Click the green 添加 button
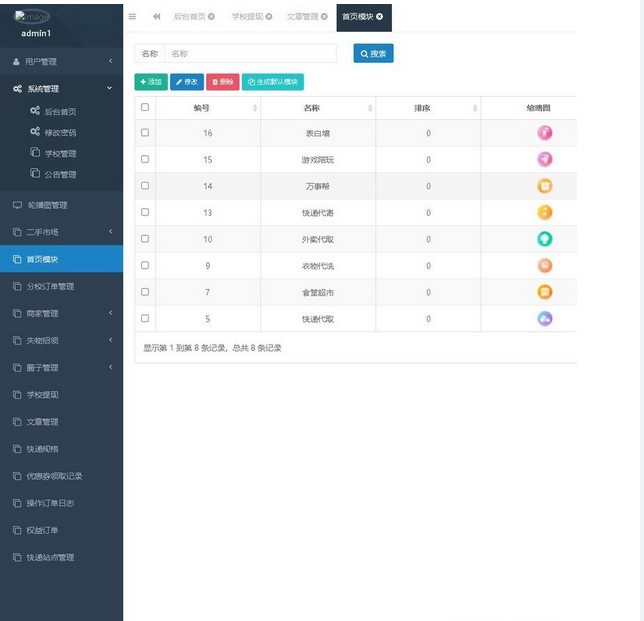Screen dimensions: 644x621 pyautogui.click(x=151, y=82)
